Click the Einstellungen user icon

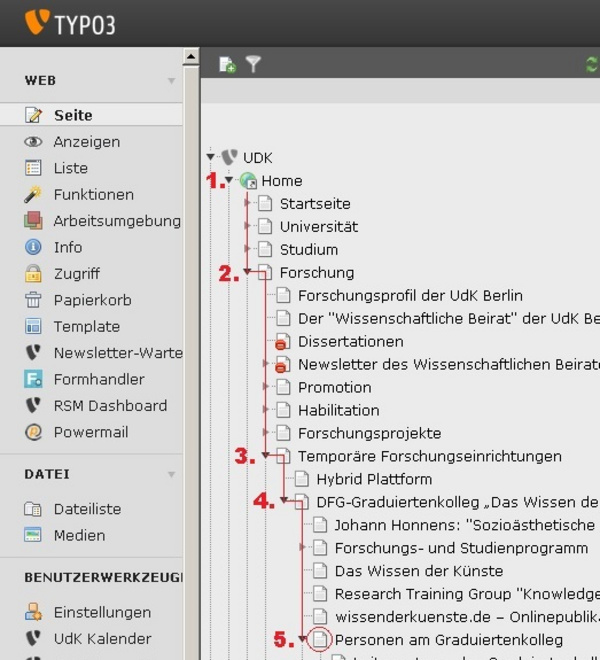point(33,612)
